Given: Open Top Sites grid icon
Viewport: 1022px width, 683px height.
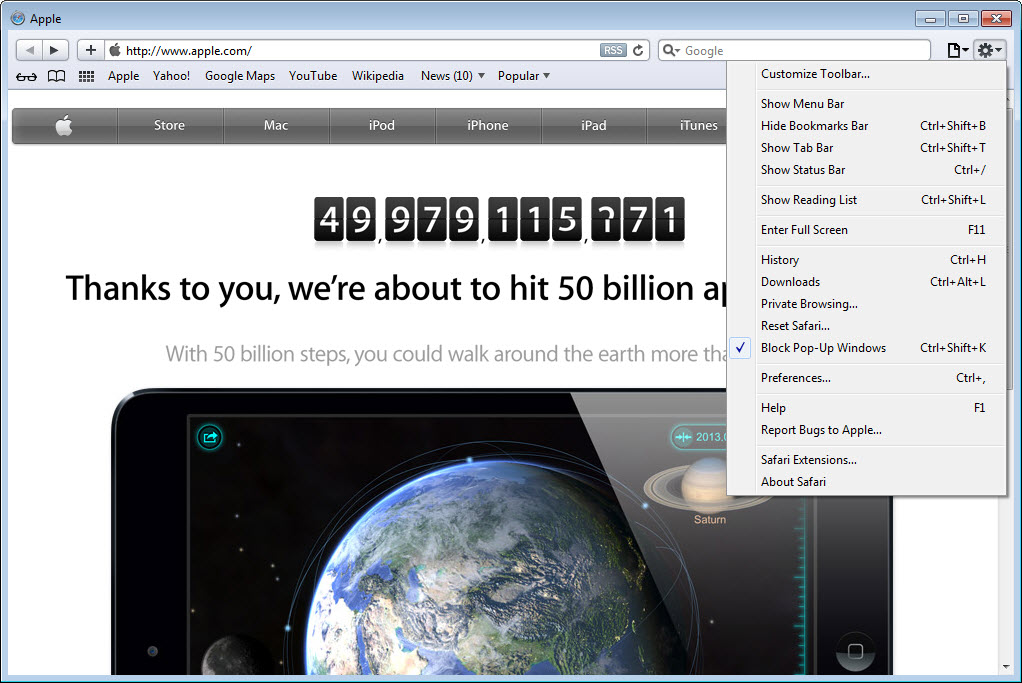Looking at the screenshot, I should [86, 76].
